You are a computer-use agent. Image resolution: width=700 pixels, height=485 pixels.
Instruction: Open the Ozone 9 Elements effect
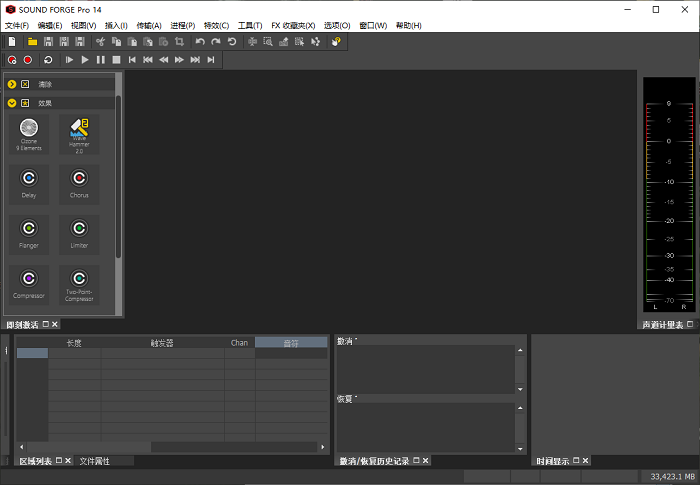[x=29, y=133]
